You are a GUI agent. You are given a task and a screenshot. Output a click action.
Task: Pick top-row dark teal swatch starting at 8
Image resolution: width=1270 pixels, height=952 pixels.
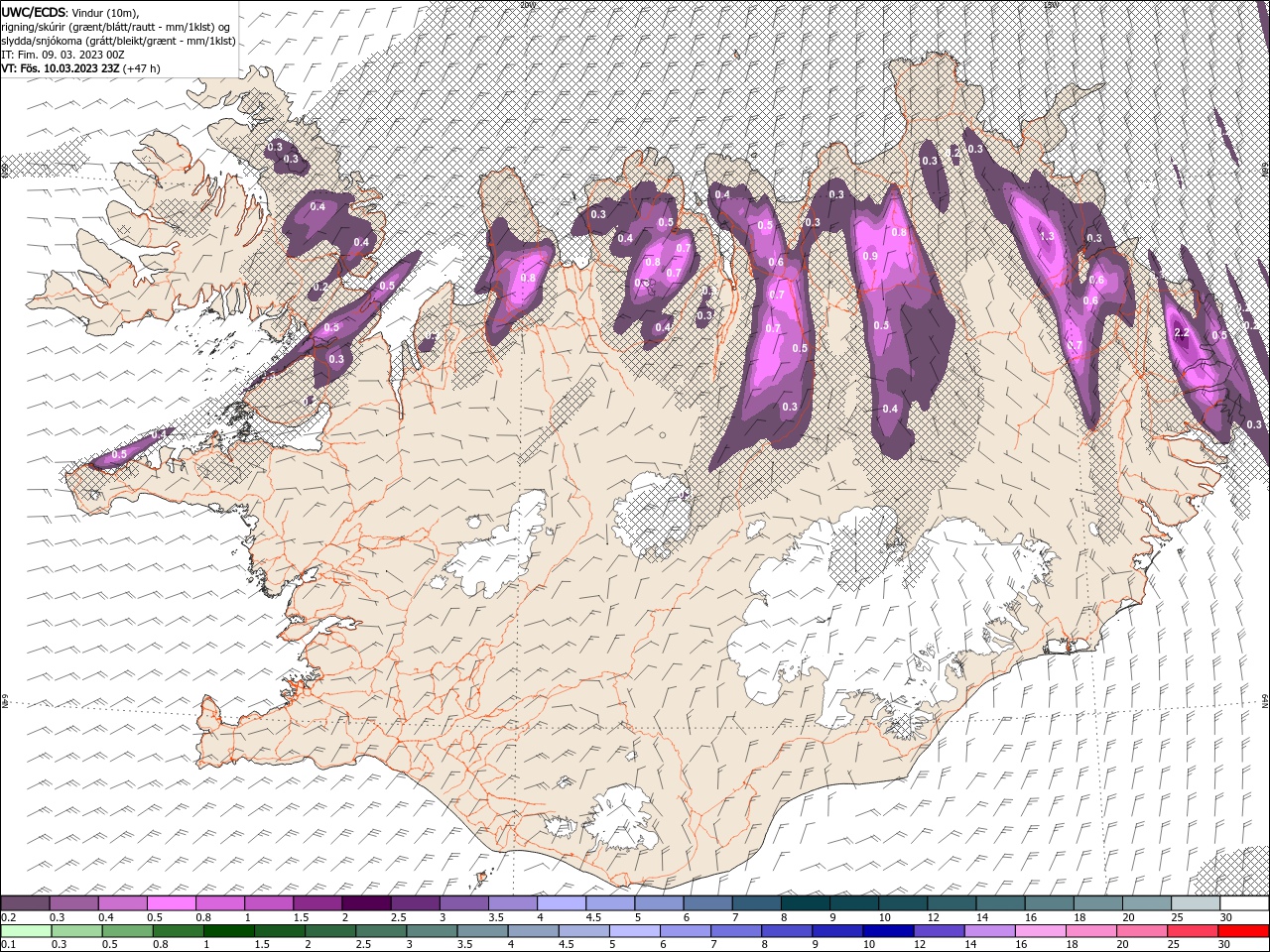pos(805,903)
